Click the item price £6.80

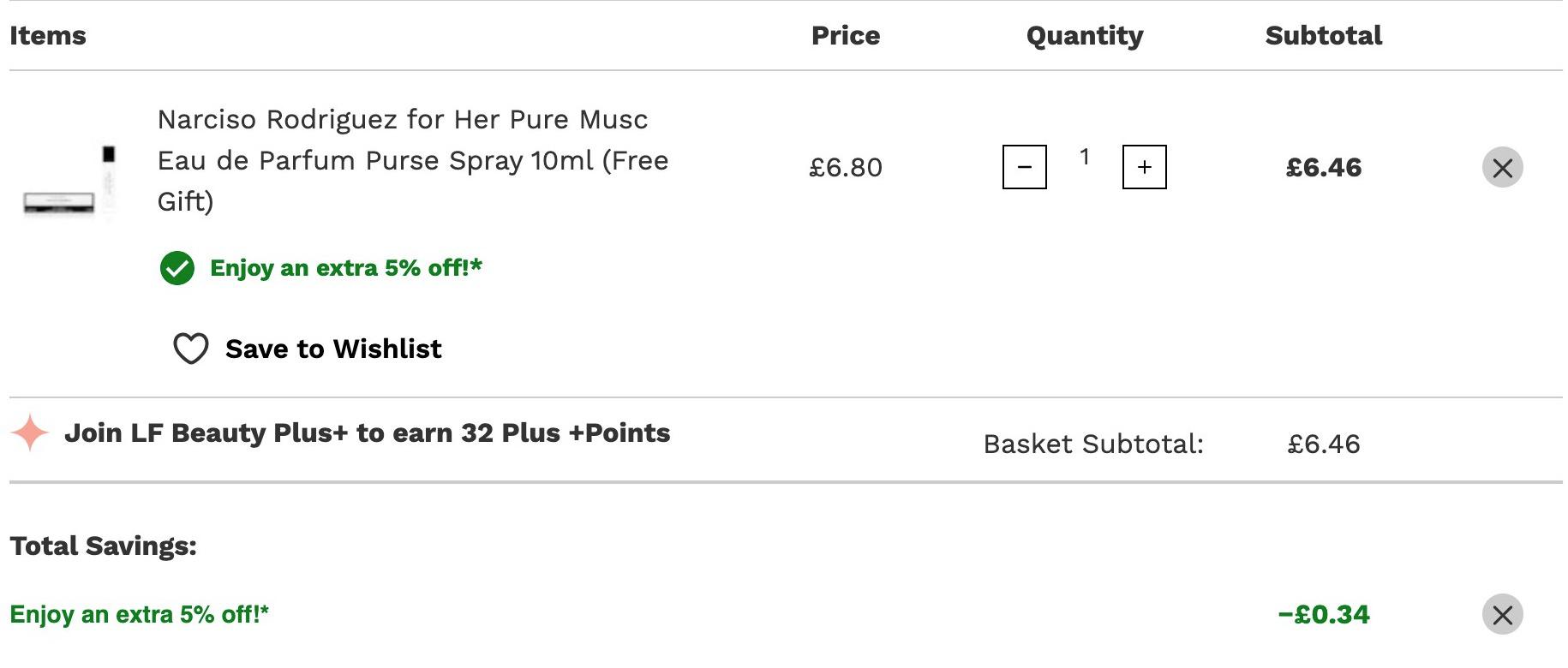point(846,168)
